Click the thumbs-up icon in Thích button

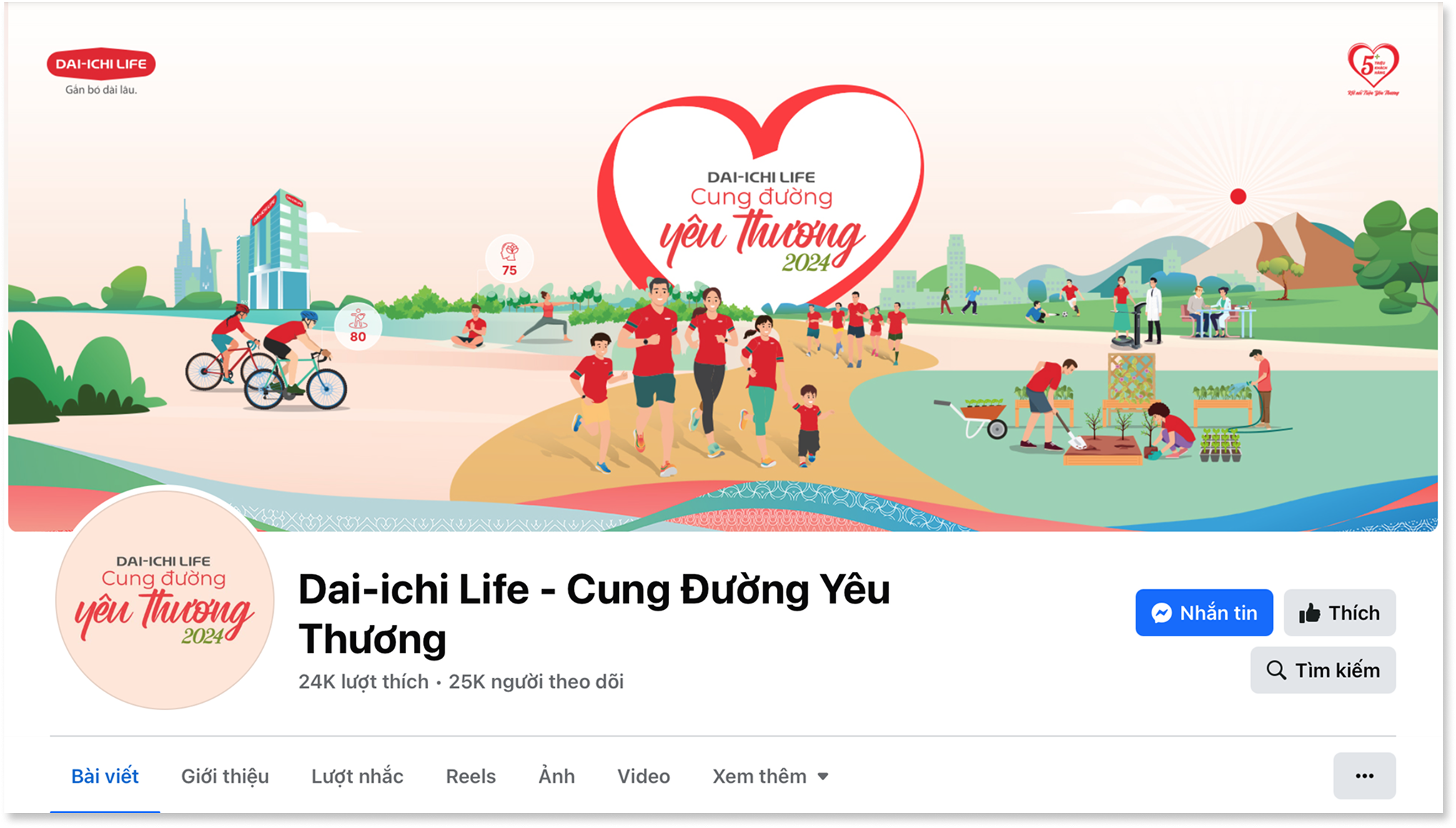click(x=1309, y=613)
